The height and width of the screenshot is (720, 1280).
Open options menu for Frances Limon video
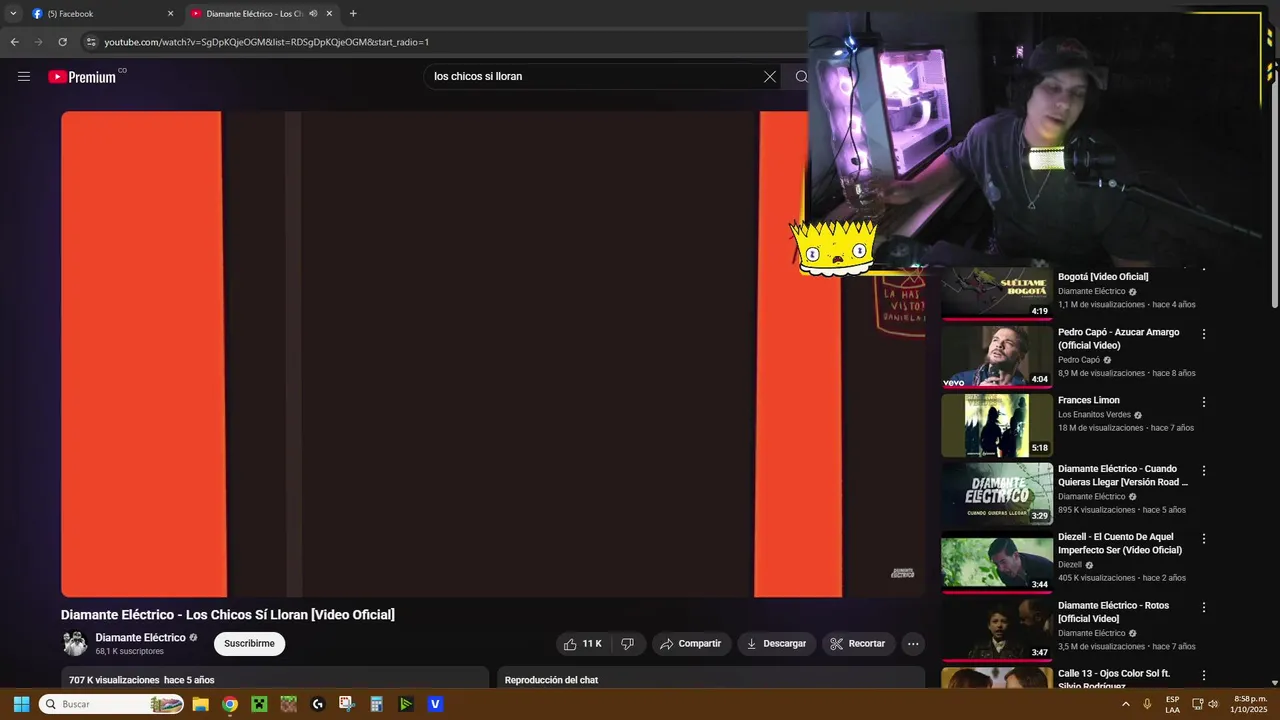[1204, 402]
